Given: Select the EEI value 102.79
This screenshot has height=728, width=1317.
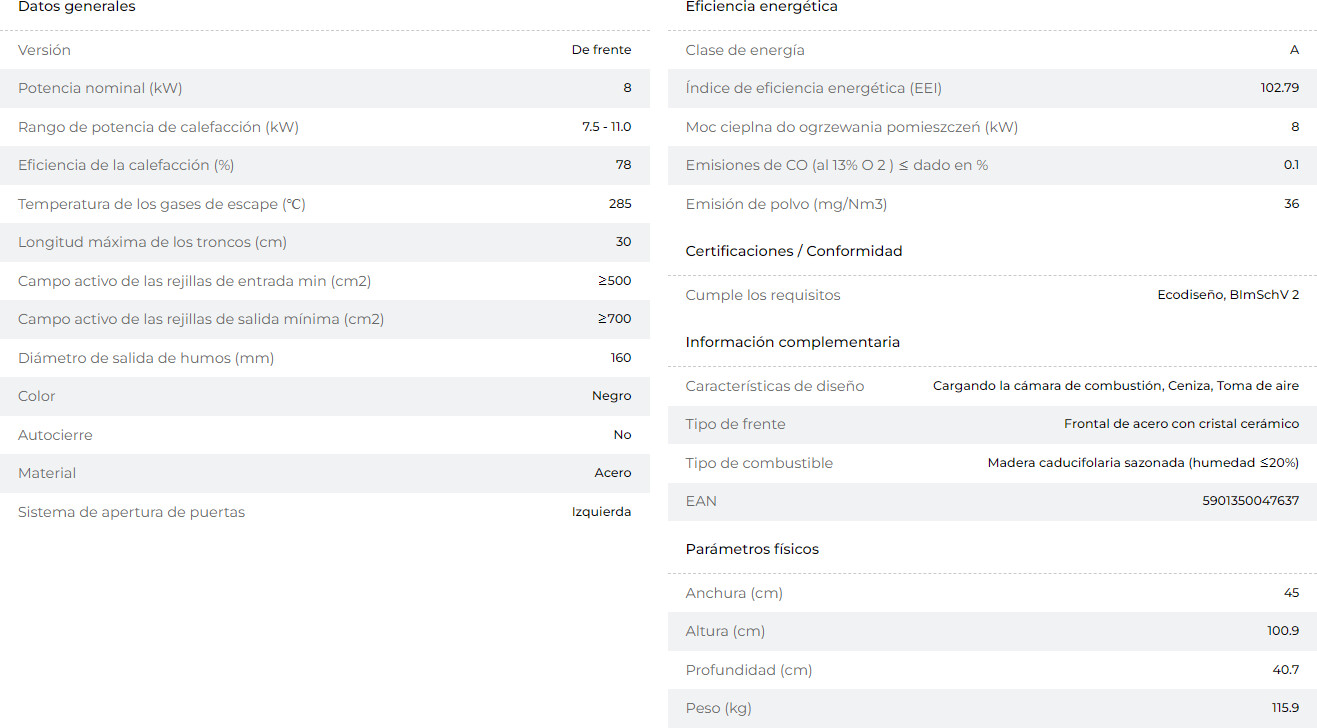Looking at the screenshot, I should coord(1279,88).
